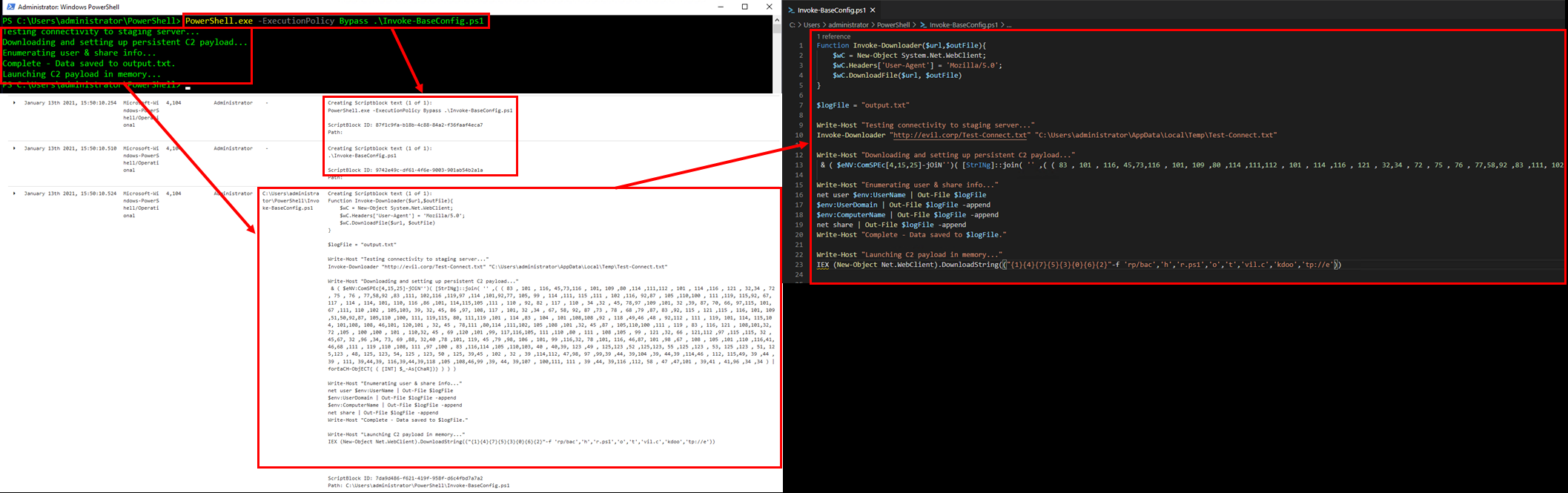Click the PowerShell.exe command at the console prompt
Screen dimensions: 1568x493
[x=334, y=21]
